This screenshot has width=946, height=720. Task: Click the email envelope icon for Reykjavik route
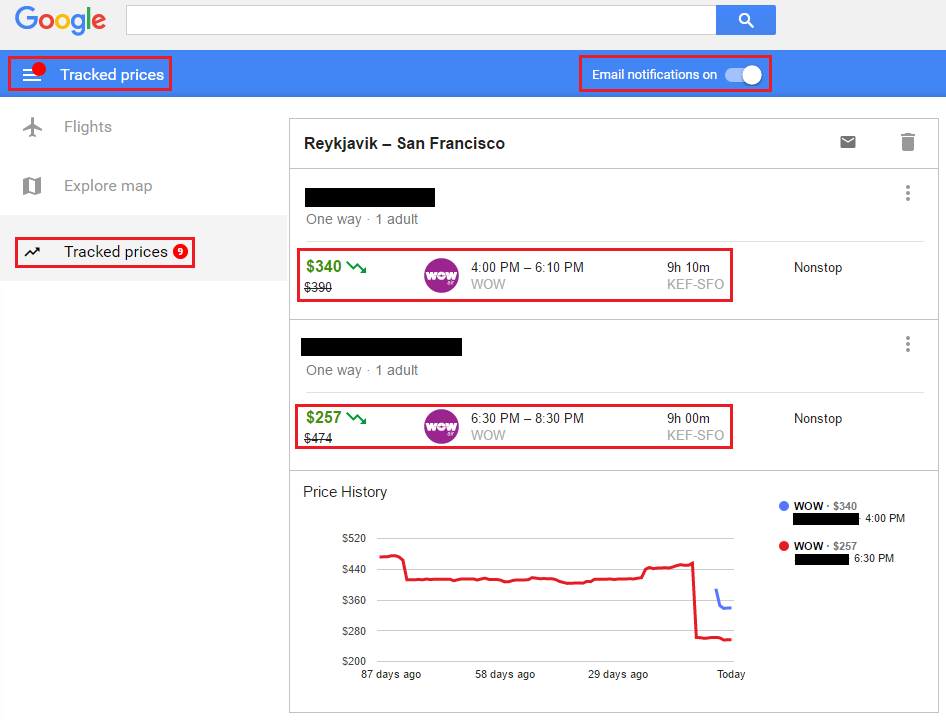coord(848,142)
